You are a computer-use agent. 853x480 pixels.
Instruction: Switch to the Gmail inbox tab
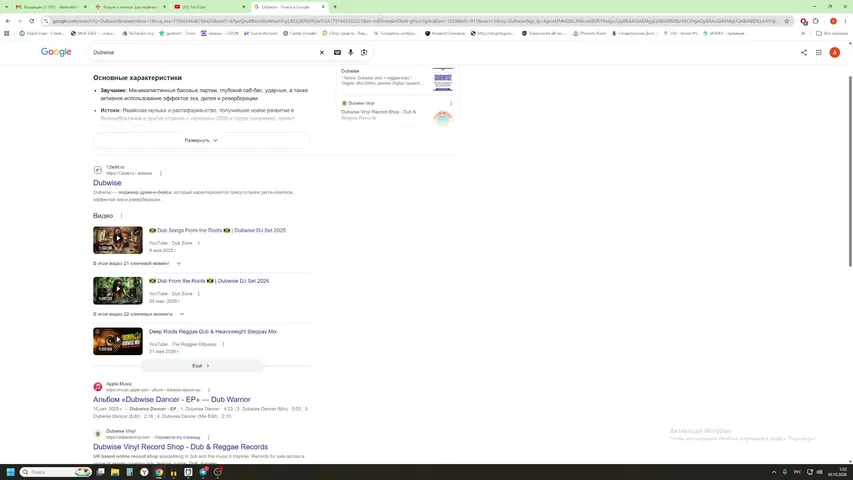[x=51, y=7]
